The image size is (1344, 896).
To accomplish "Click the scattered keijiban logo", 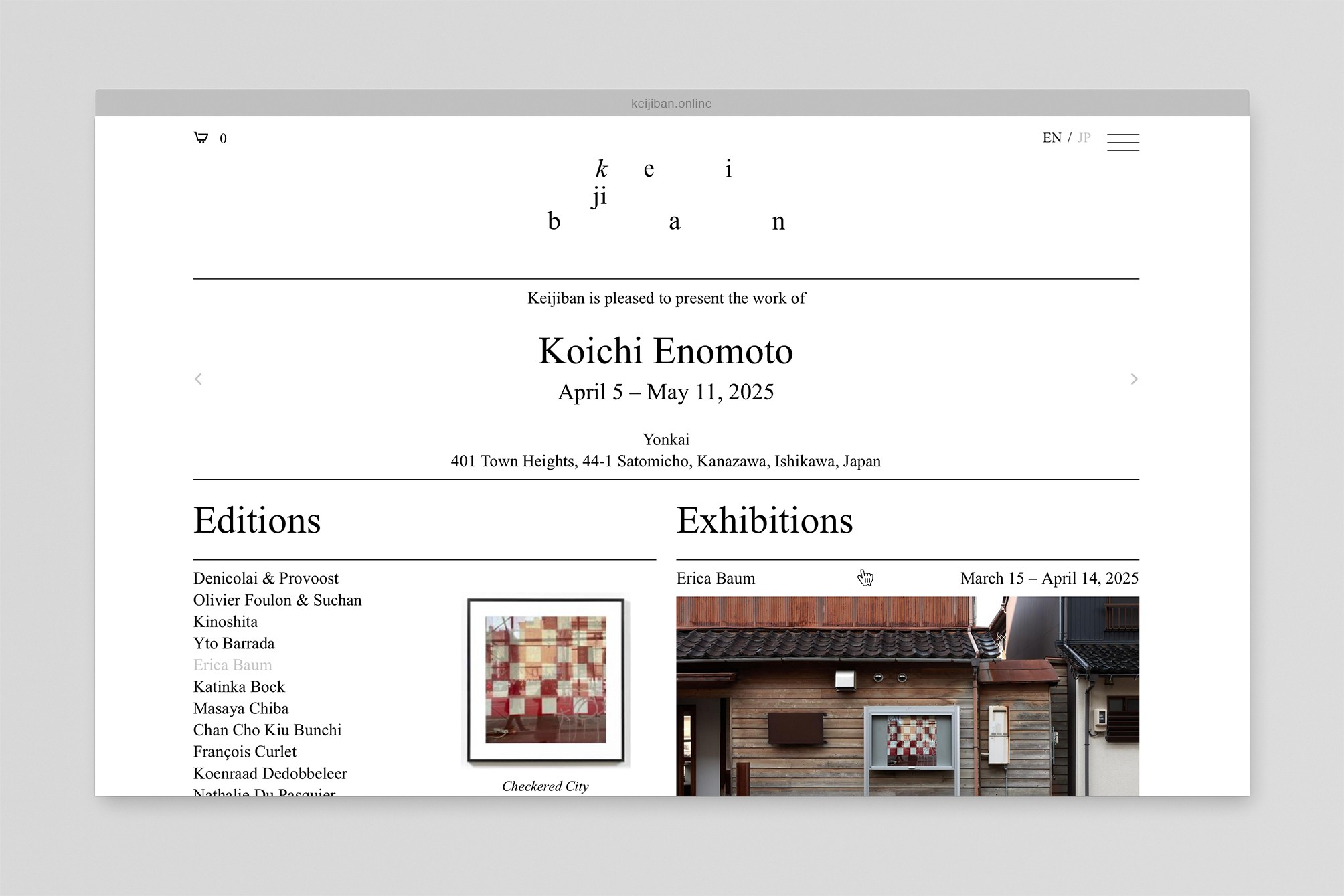I will 666,195.
